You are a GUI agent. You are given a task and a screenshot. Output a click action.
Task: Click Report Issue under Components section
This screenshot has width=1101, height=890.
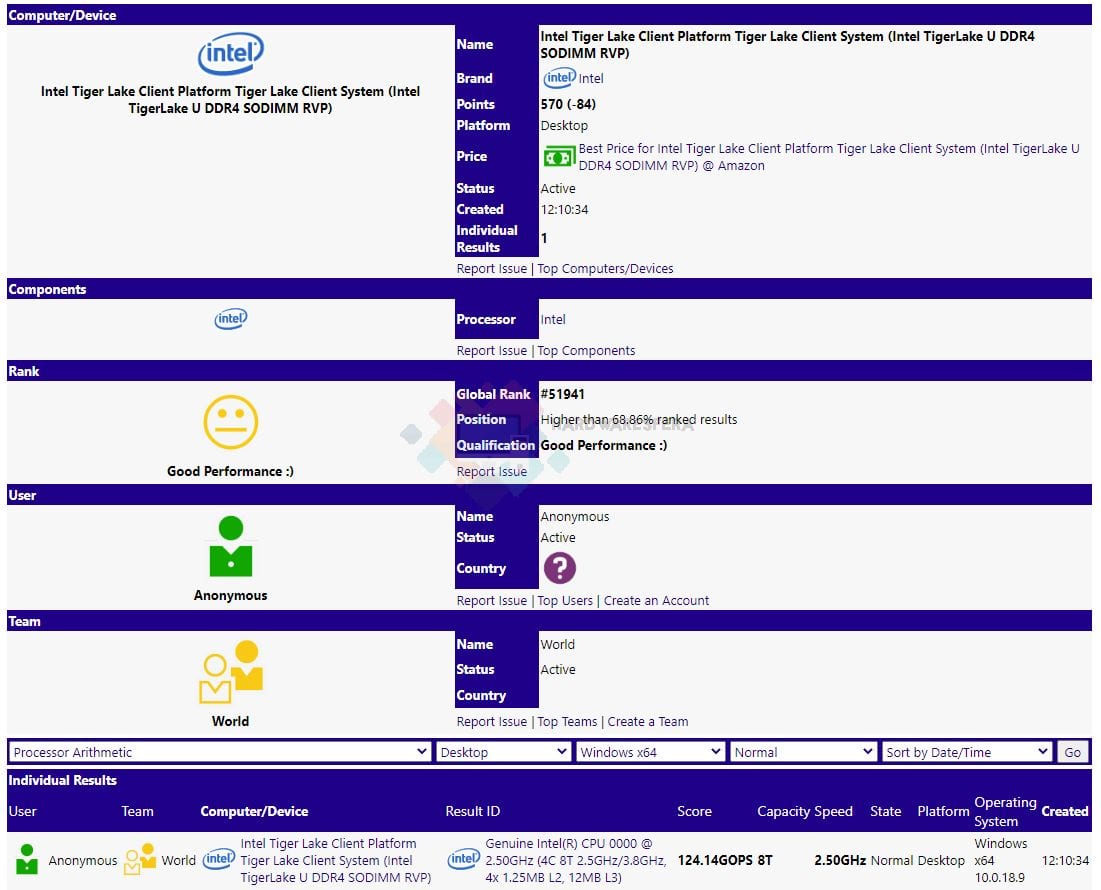pyautogui.click(x=492, y=350)
